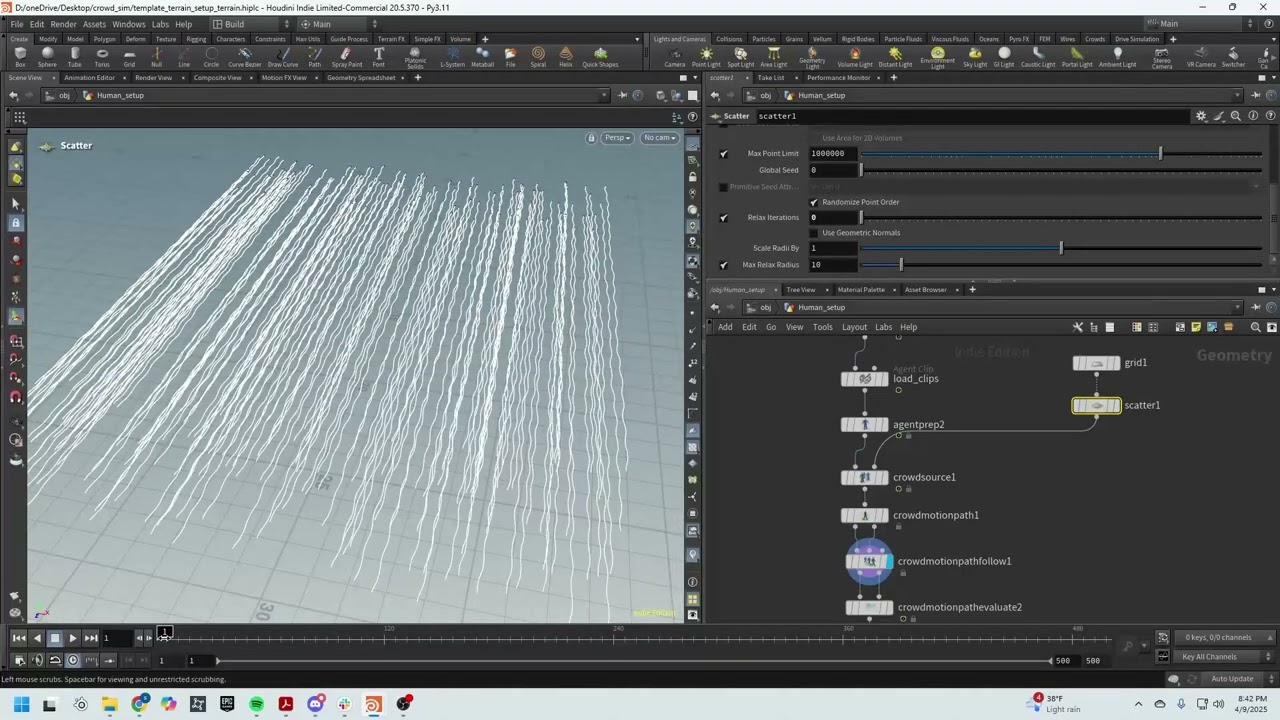Select the Spiral shelf tool
The image size is (1280, 720).
[538, 57]
